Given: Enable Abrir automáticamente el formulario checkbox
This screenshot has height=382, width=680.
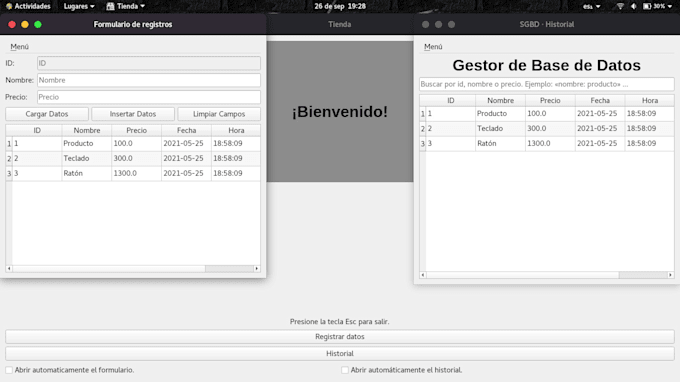Looking at the screenshot, I should [9, 370].
